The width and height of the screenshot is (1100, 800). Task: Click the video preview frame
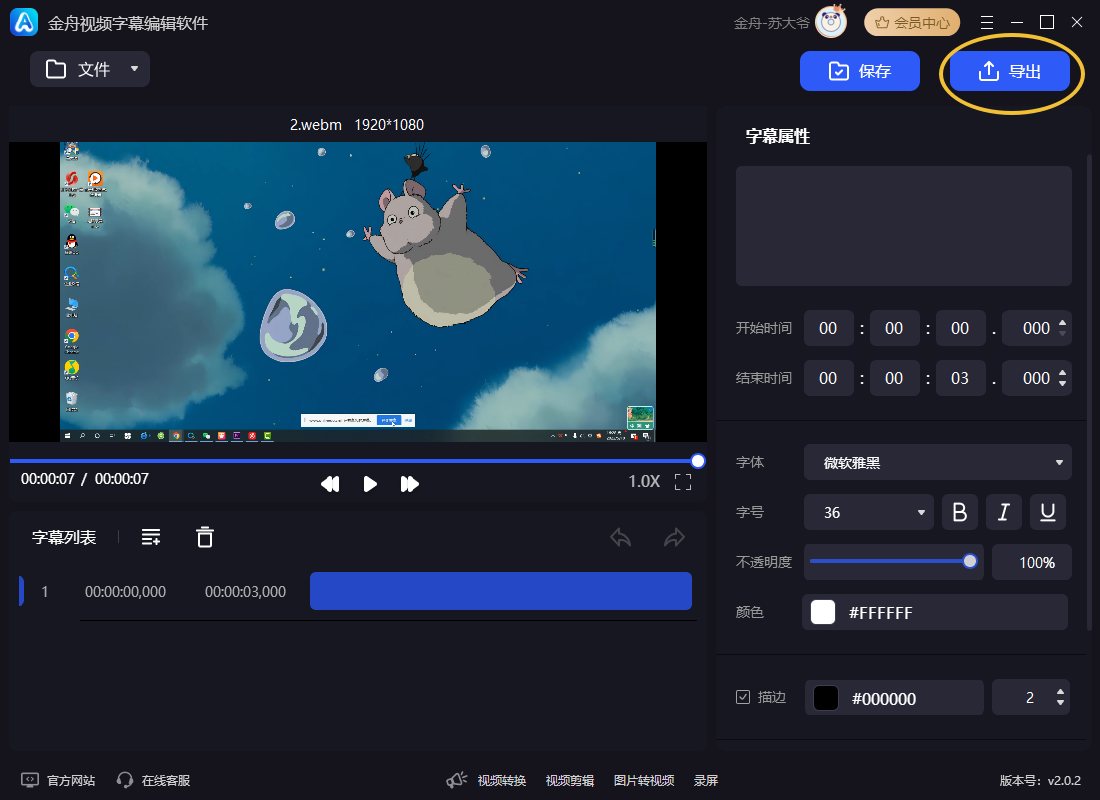click(358, 292)
